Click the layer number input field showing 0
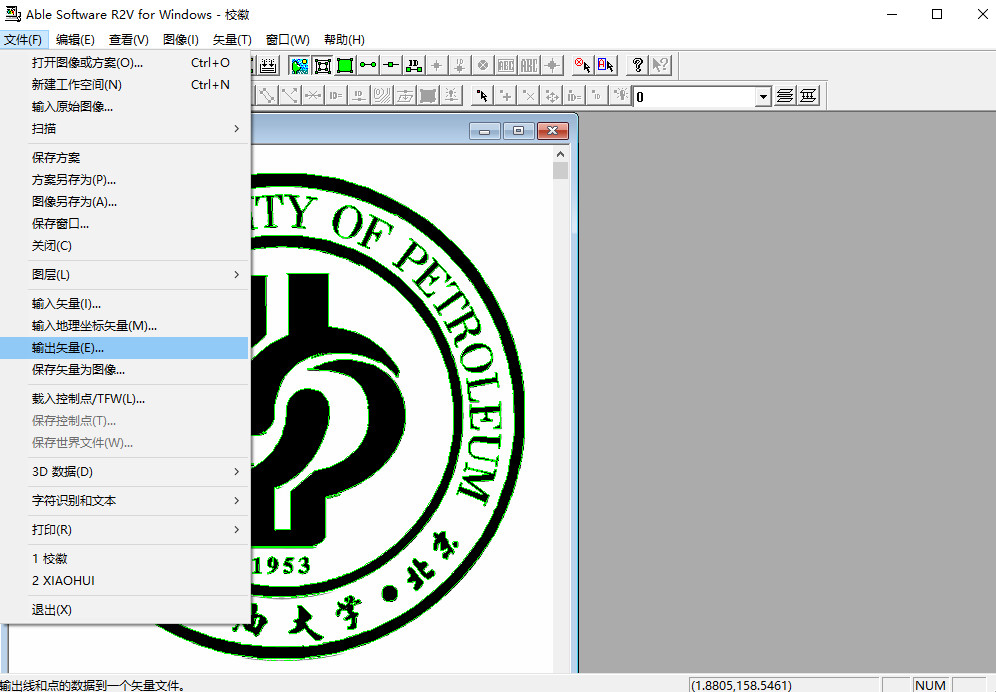The height and width of the screenshot is (692, 996). tap(695, 97)
